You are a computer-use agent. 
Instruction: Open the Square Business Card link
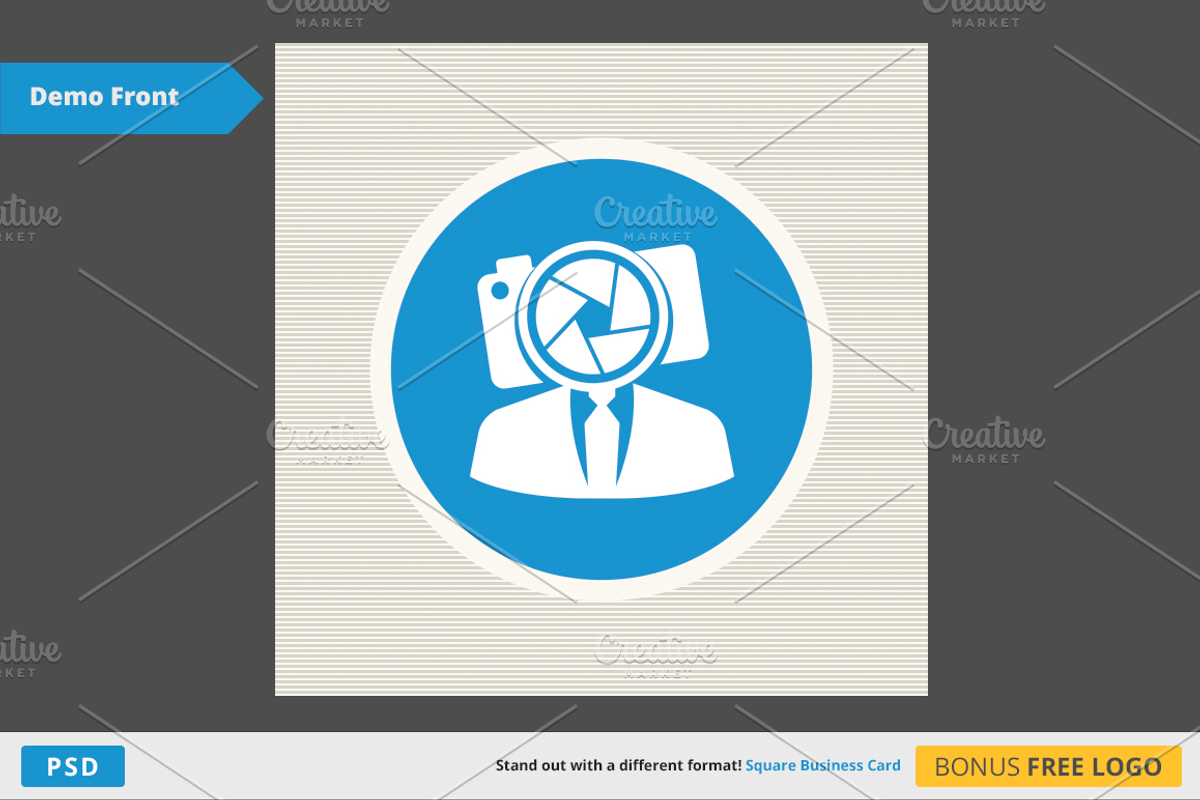point(823,766)
